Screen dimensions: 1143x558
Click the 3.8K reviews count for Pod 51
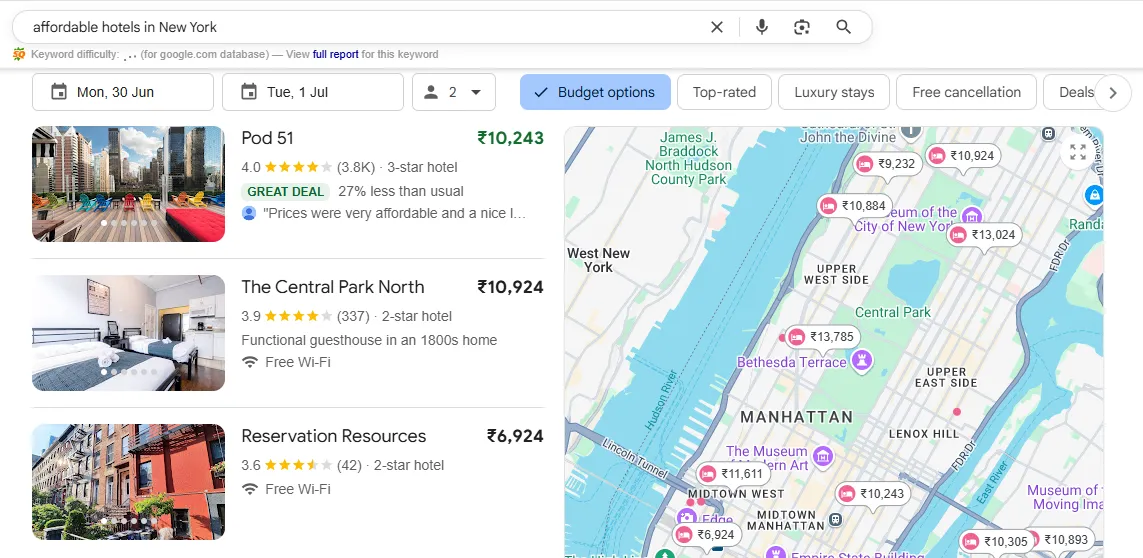[356, 167]
